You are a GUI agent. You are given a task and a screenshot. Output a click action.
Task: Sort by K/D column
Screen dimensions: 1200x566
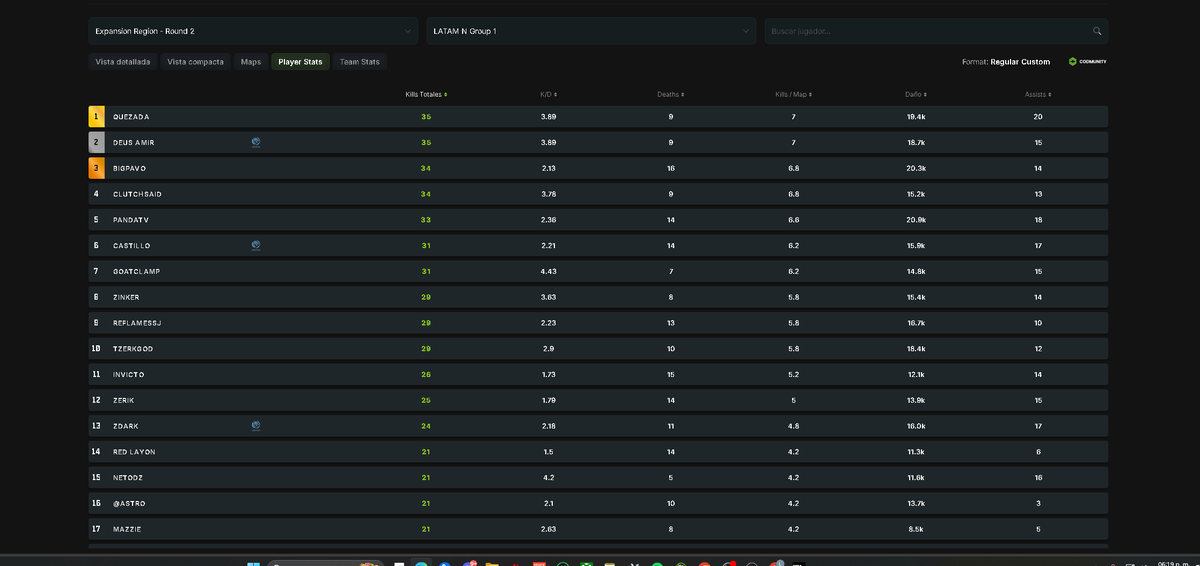548,94
